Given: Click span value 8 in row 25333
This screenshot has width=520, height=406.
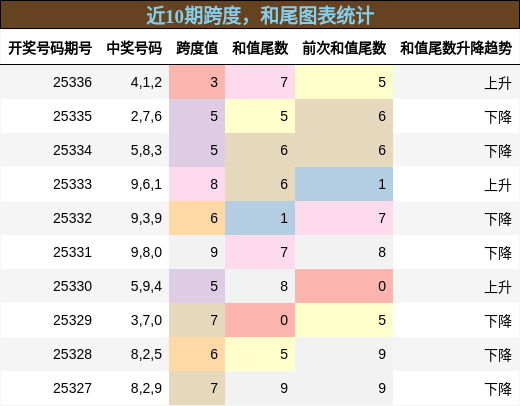Looking at the screenshot, I should [x=197, y=184].
